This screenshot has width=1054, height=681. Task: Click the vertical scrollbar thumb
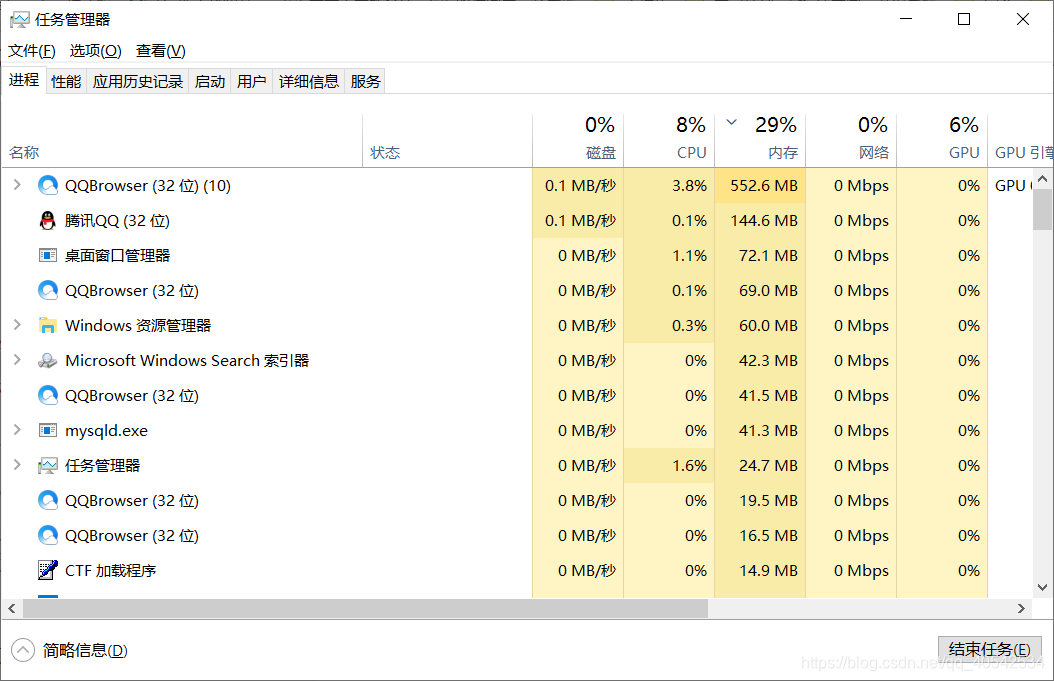[1043, 208]
